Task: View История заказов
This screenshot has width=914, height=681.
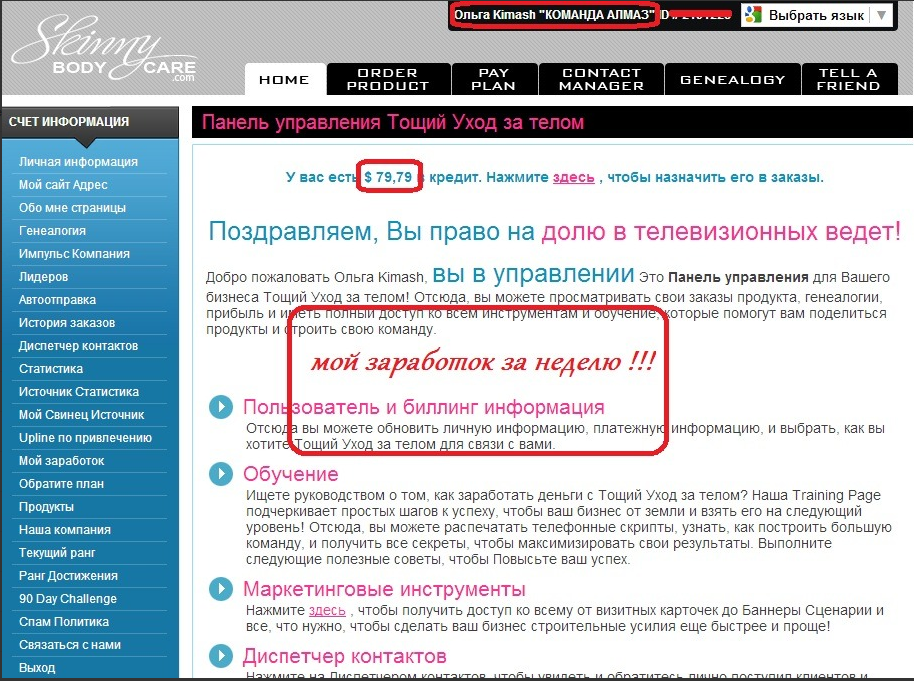Action: [x=66, y=323]
